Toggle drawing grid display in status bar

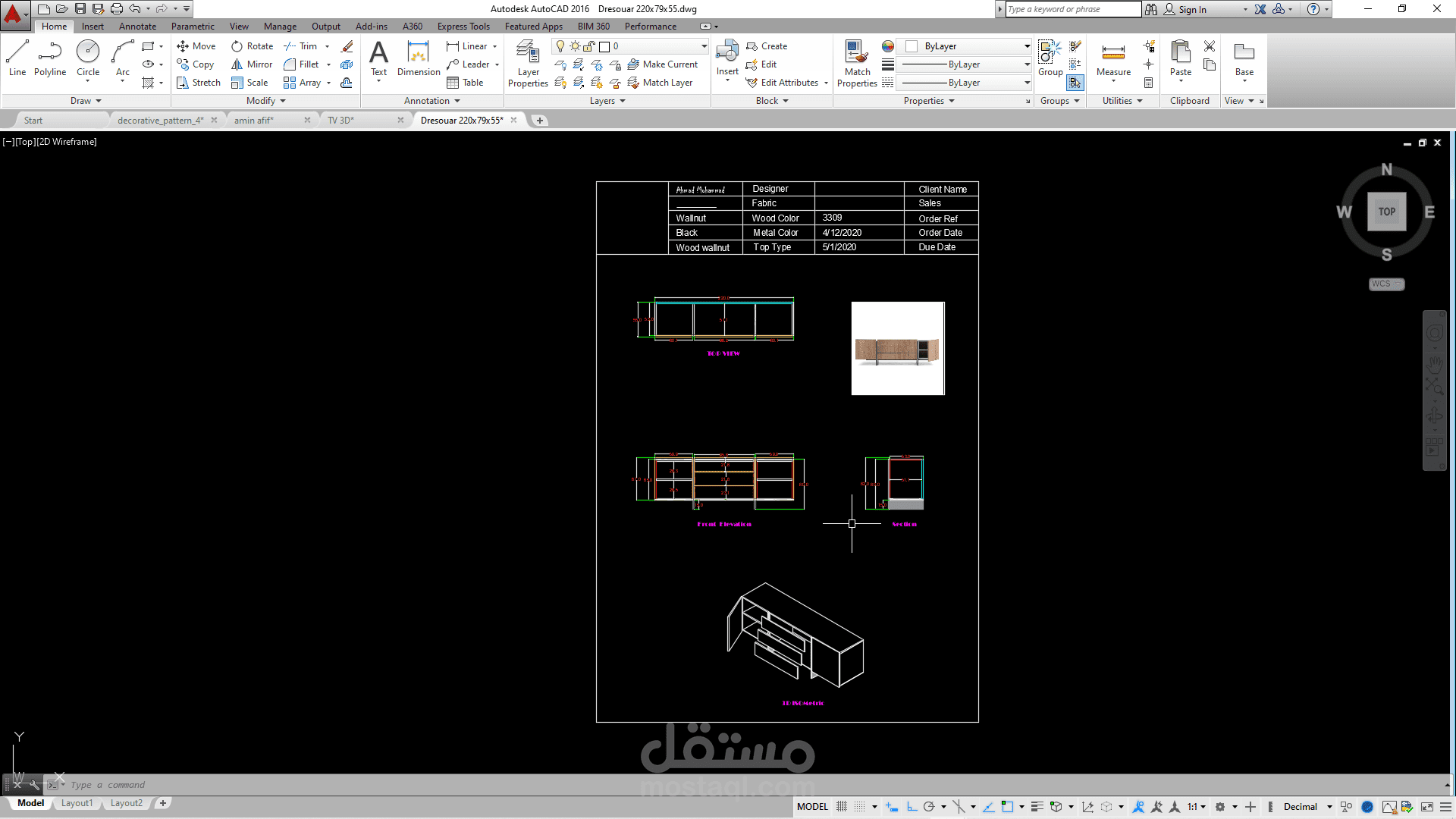[x=842, y=807]
